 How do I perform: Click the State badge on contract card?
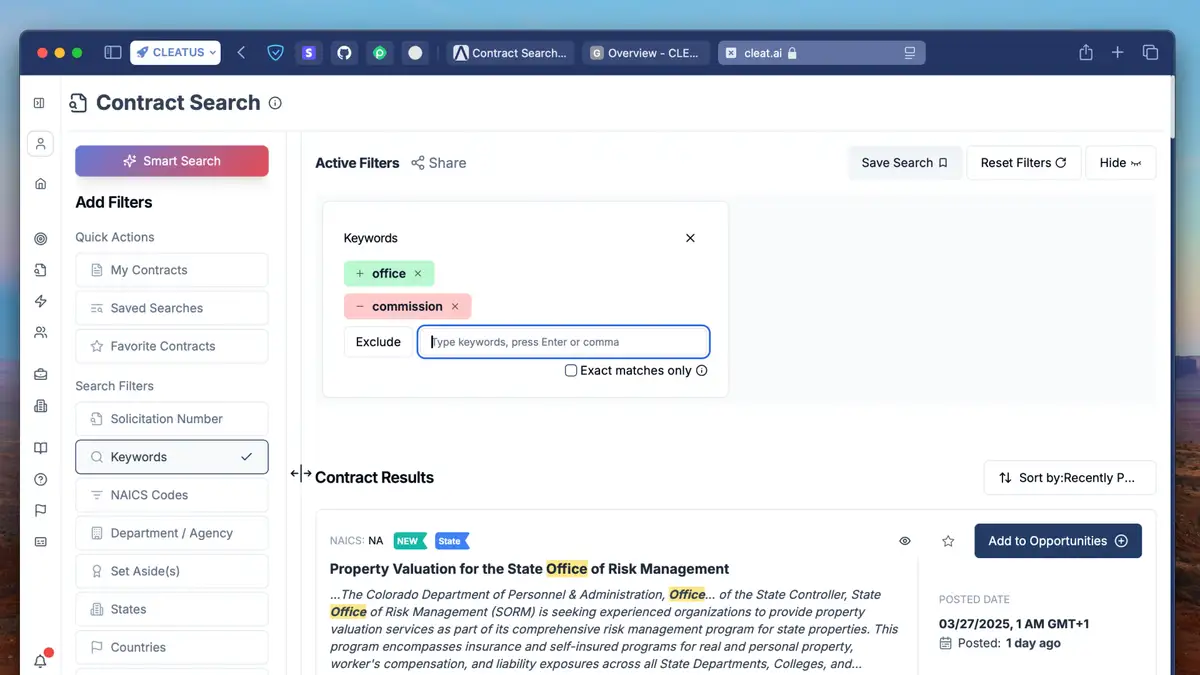click(x=451, y=541)
